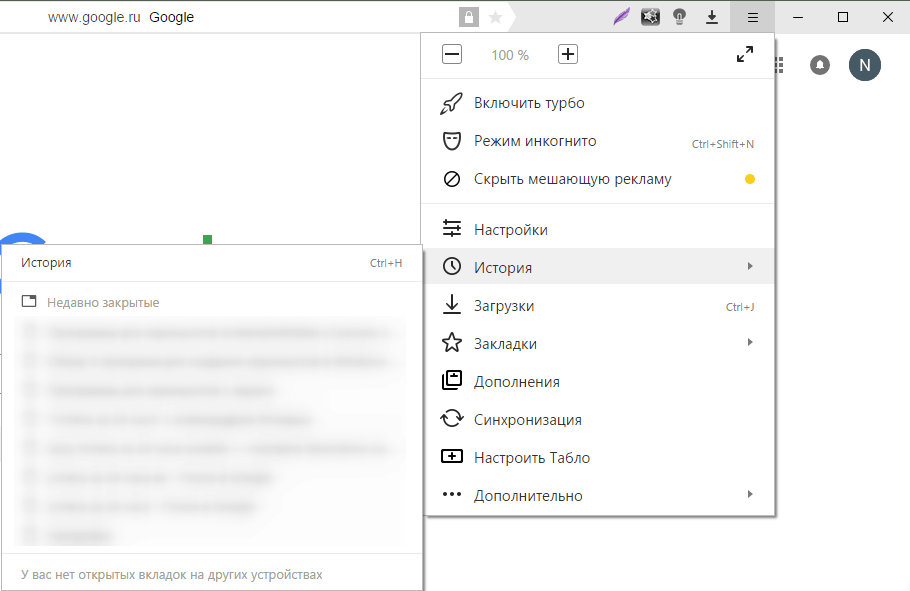Click the plus-screen icon beside Настроить Табло
Screen dimensions: 910x591
(x=452, y=456)
